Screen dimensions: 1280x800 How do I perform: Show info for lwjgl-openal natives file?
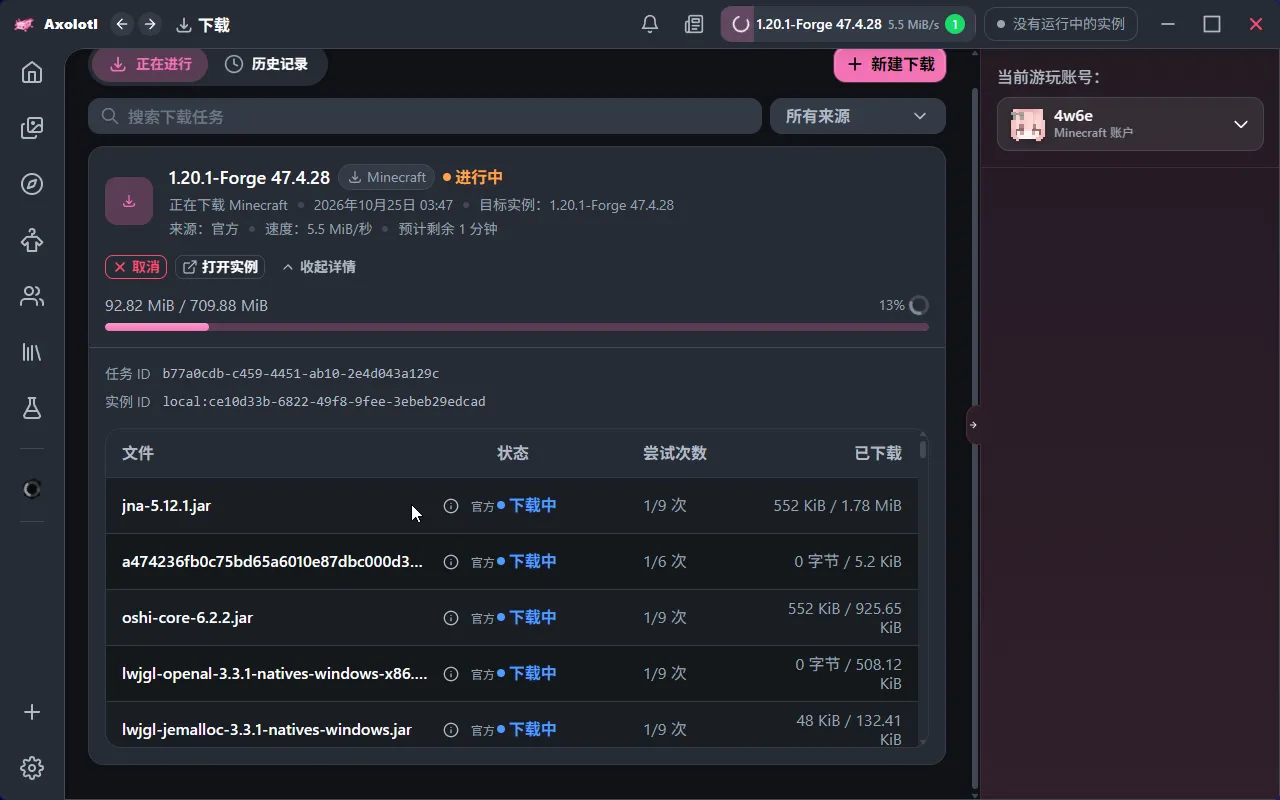click(451, 674)
